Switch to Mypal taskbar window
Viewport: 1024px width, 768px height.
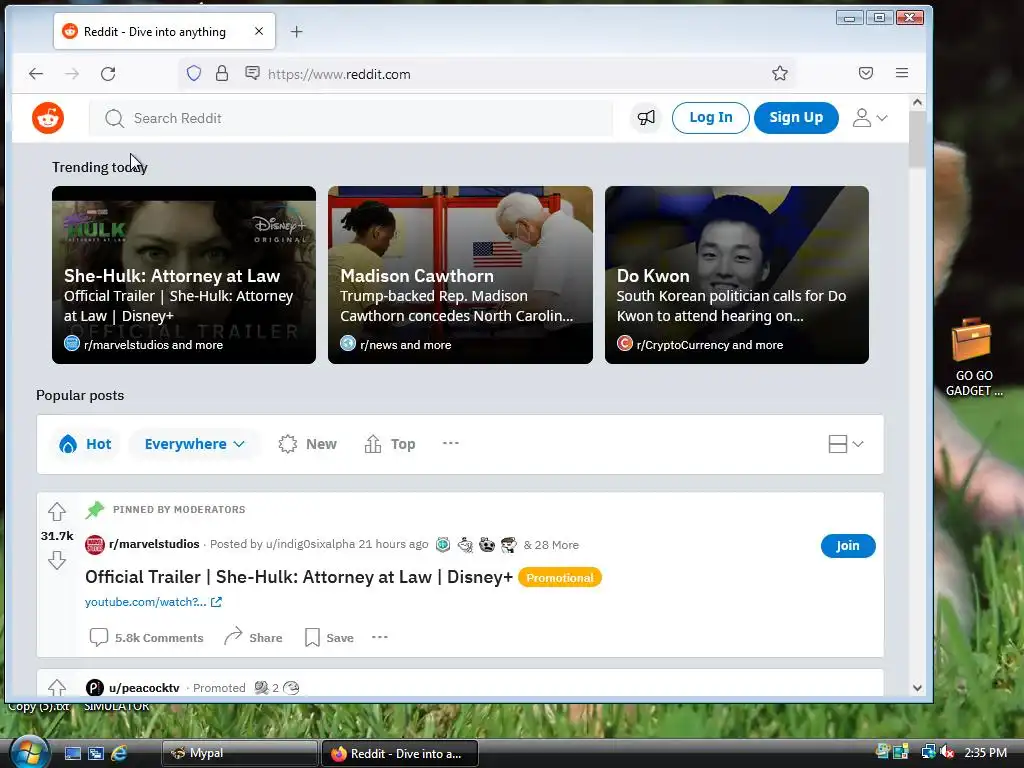239,753
